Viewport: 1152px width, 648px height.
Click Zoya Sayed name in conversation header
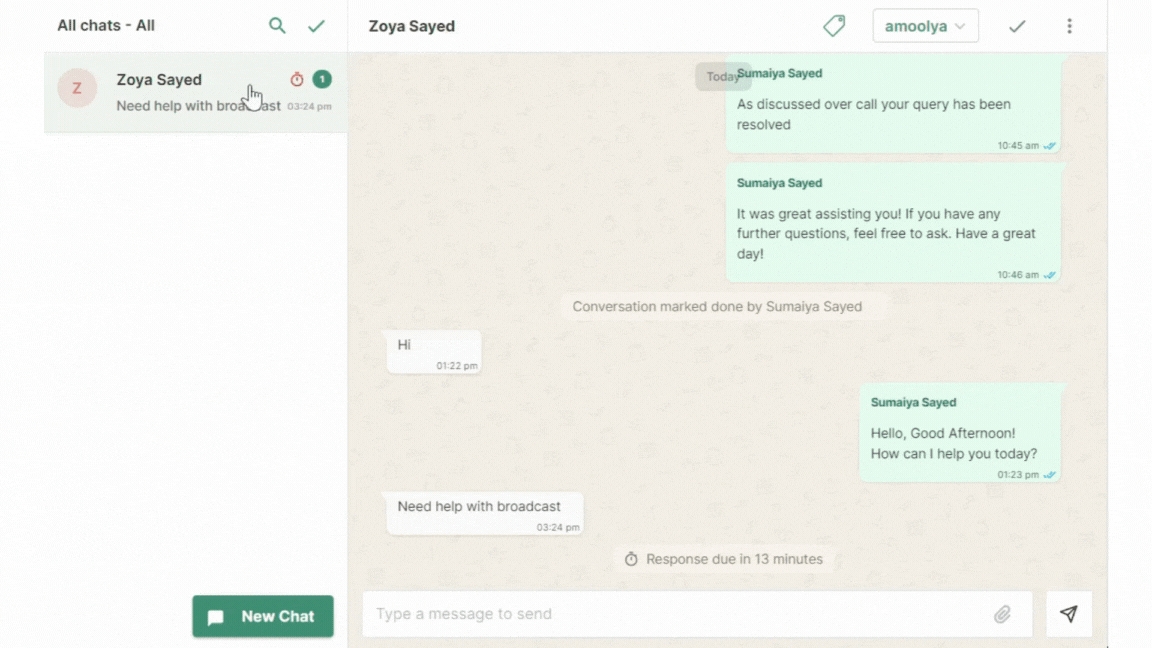pyautogui.click(x=412, y=26)
